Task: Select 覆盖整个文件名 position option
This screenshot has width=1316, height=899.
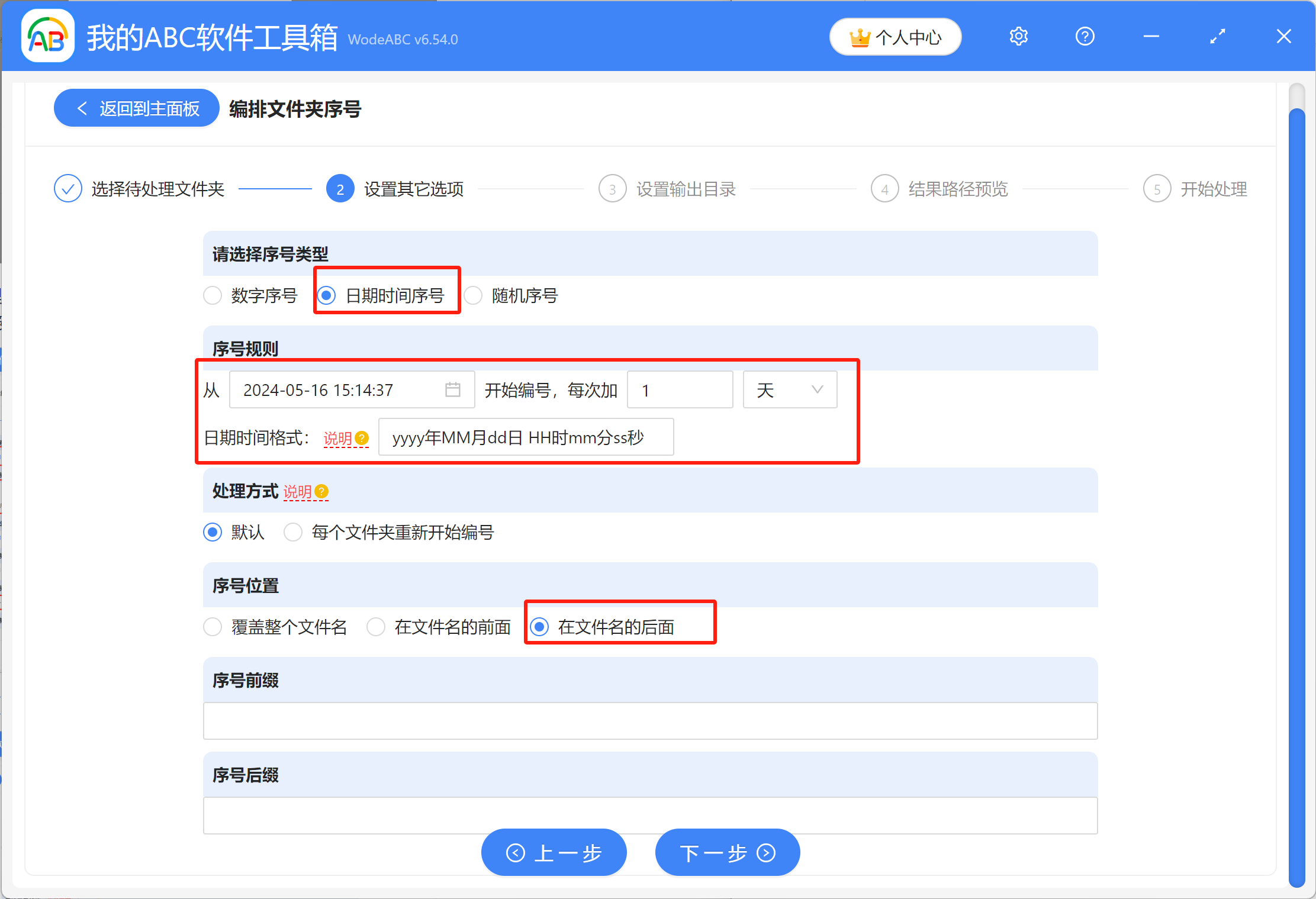Action: 212,627
